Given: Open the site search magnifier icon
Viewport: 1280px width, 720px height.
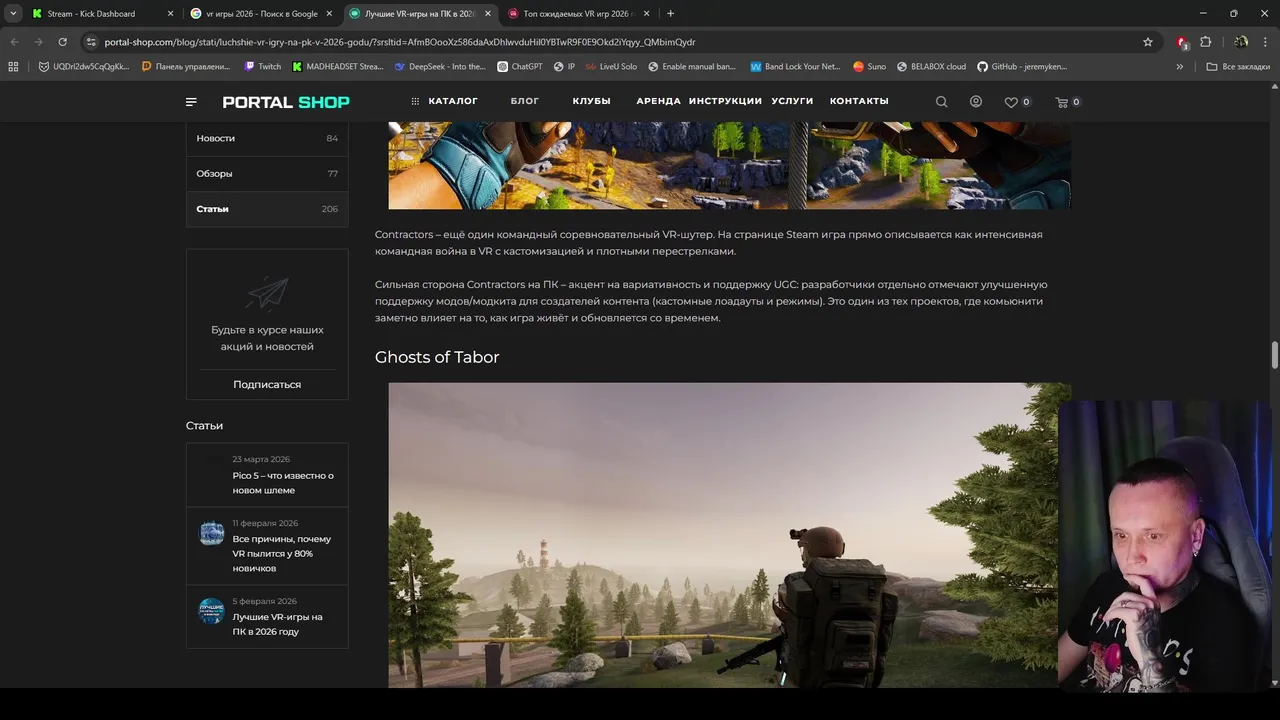Looking at the screenshot, I should [941, 102].
